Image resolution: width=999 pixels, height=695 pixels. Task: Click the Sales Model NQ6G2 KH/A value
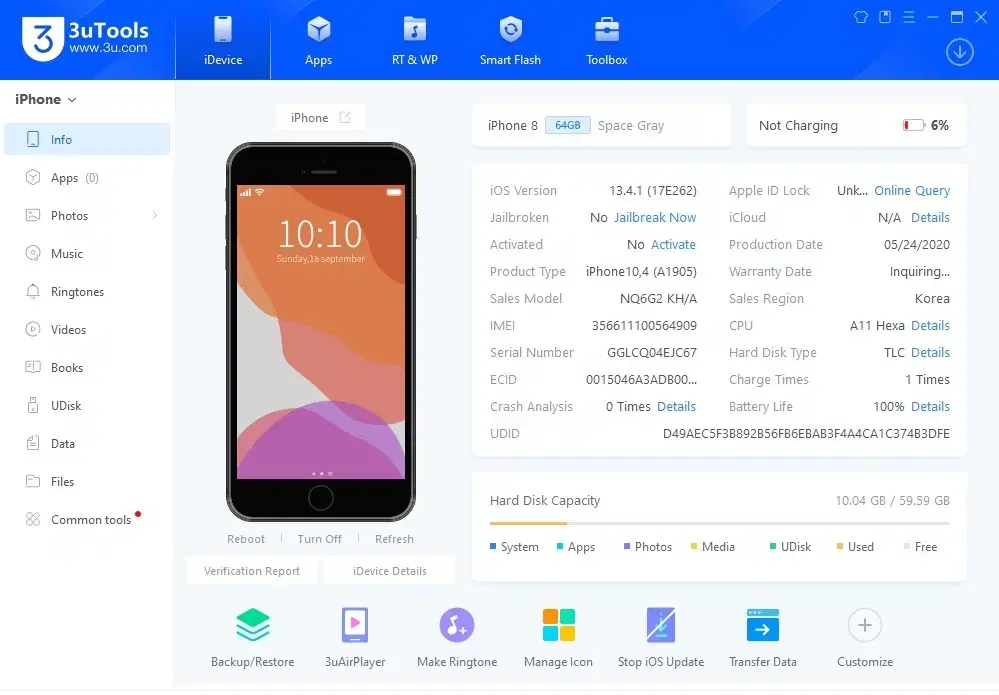click(x=658, y=299)
